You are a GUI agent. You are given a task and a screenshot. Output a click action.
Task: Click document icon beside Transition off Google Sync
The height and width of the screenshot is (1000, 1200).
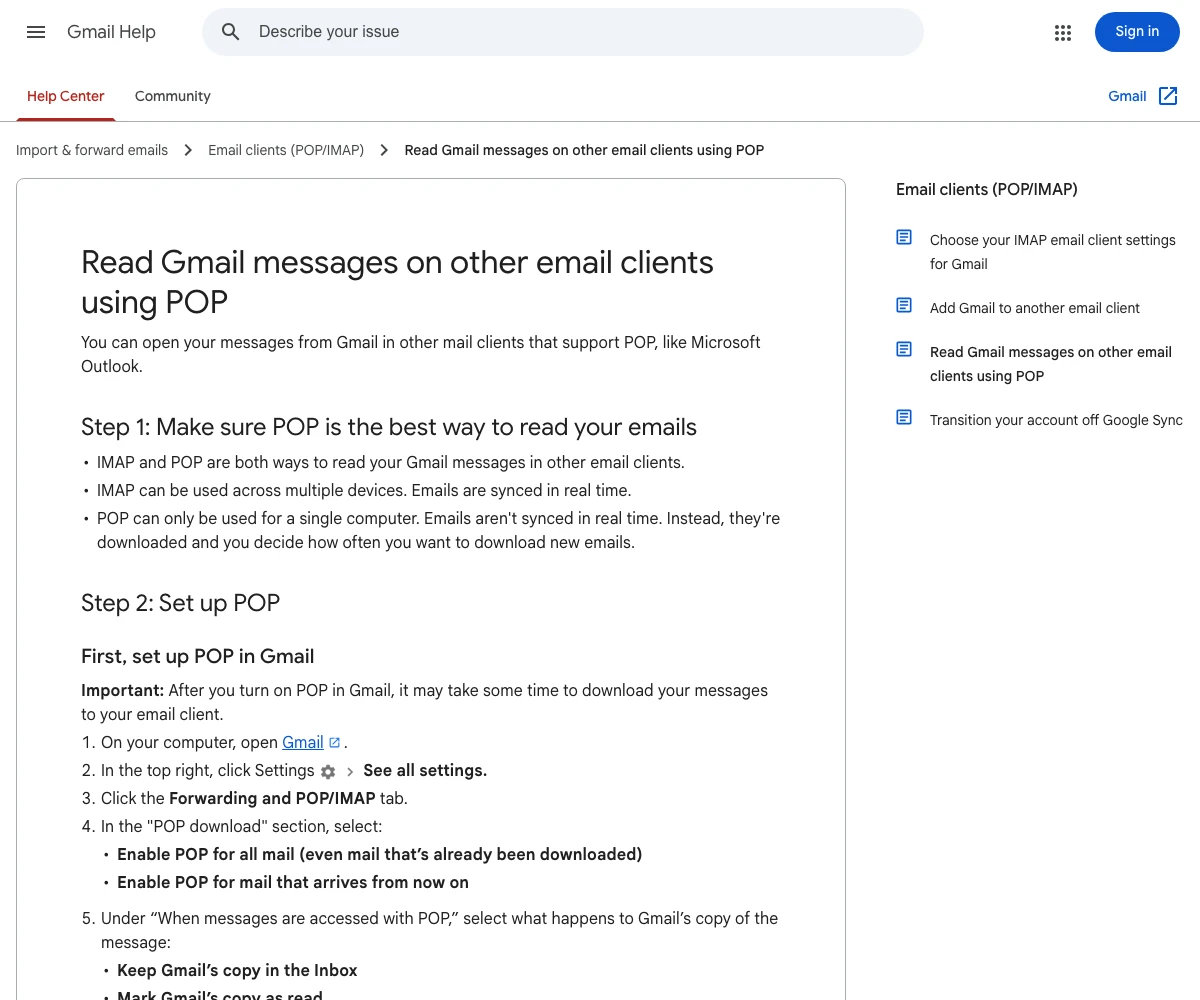pyautogui.click(x=904, y=417)
